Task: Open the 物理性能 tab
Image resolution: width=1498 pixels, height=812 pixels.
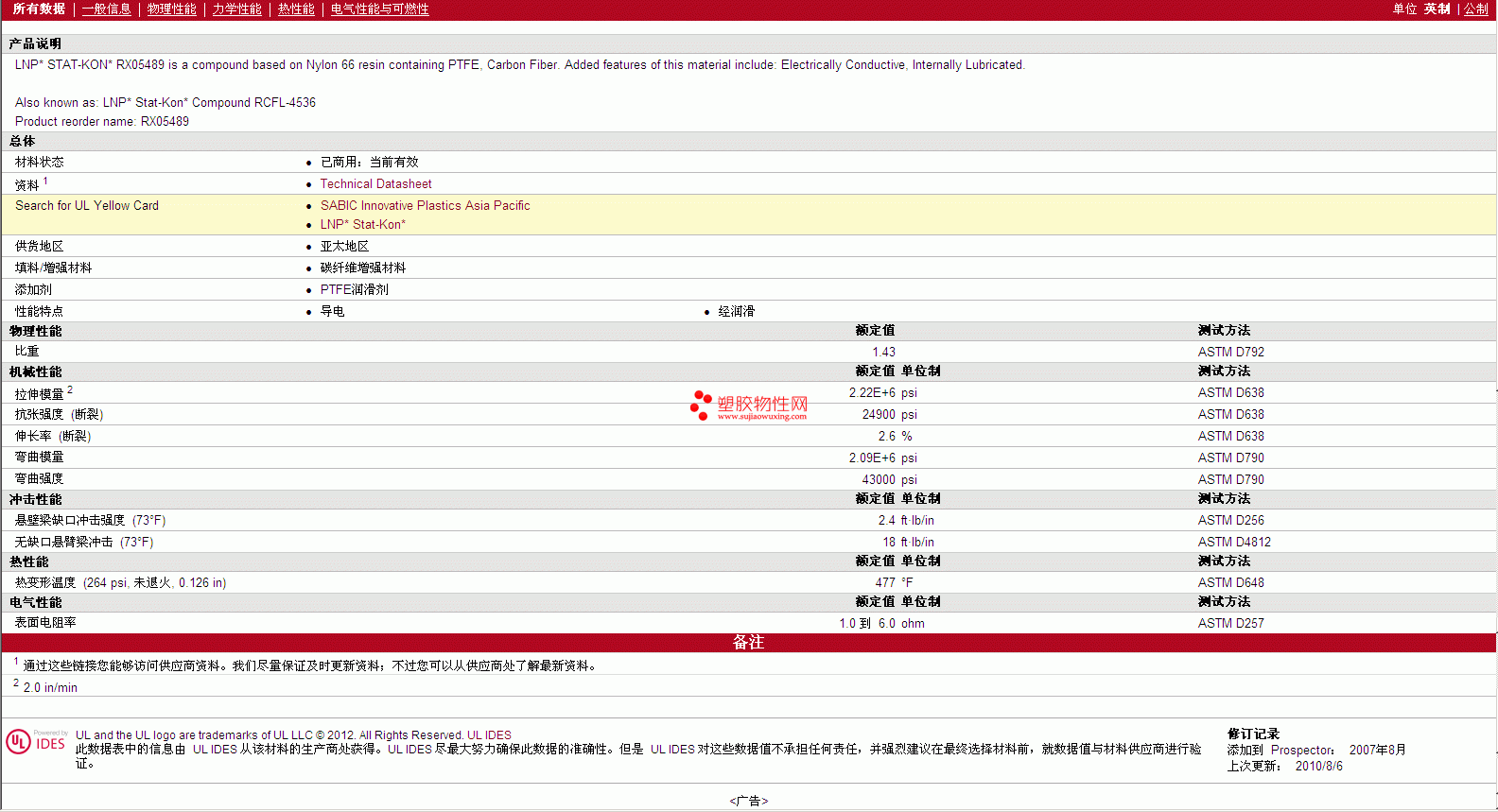Action: tap(171, 9)
